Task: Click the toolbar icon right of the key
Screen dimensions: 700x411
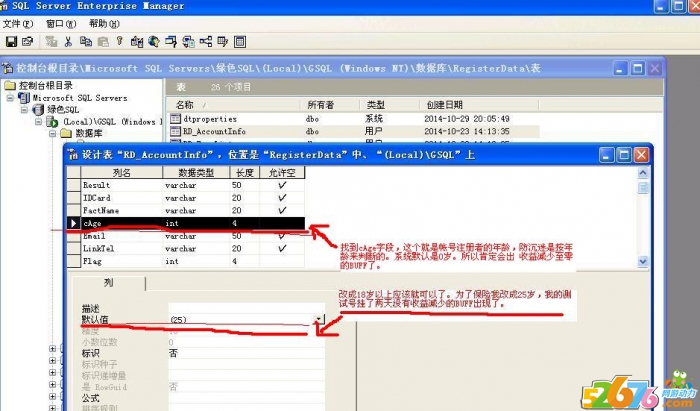Action: coord(137,42)
